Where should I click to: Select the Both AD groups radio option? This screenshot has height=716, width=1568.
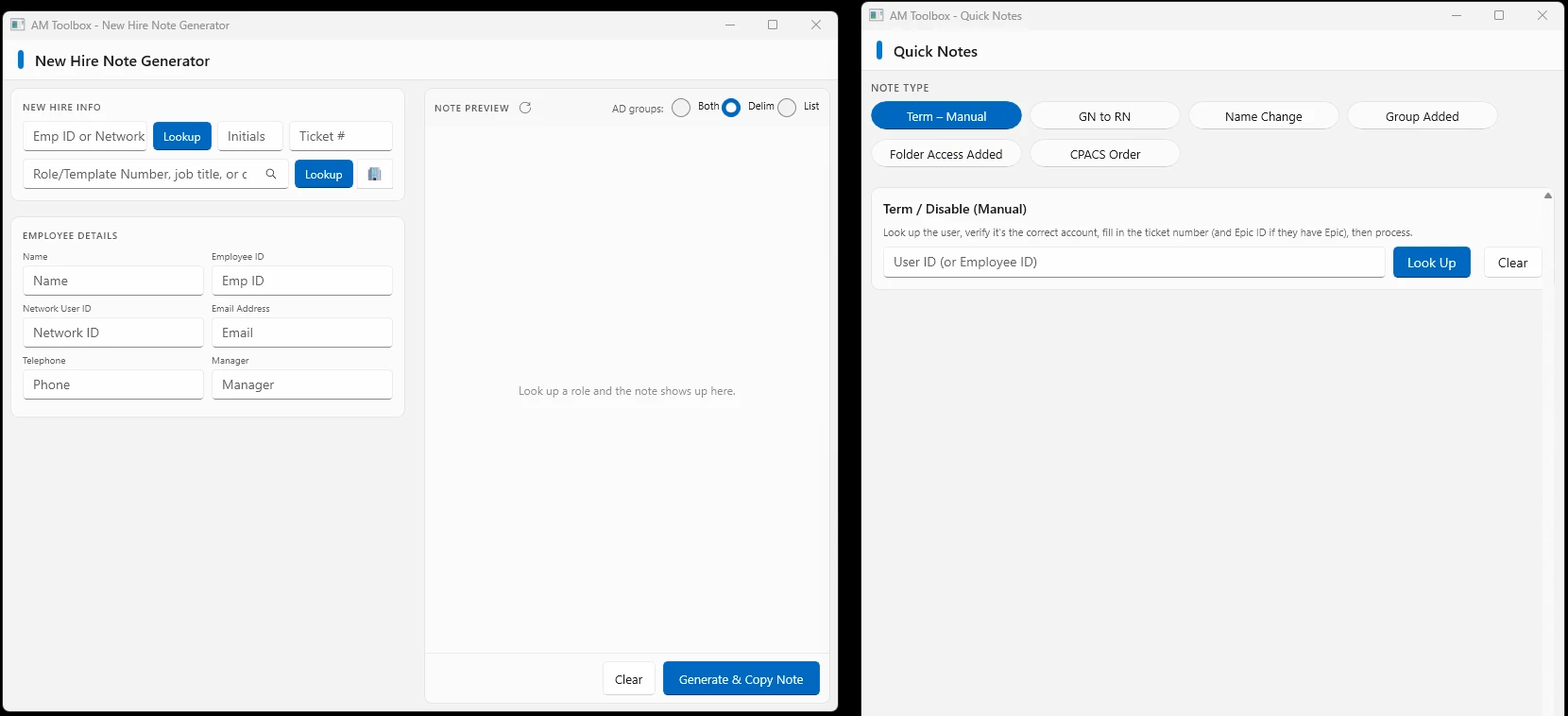point(681,108)
